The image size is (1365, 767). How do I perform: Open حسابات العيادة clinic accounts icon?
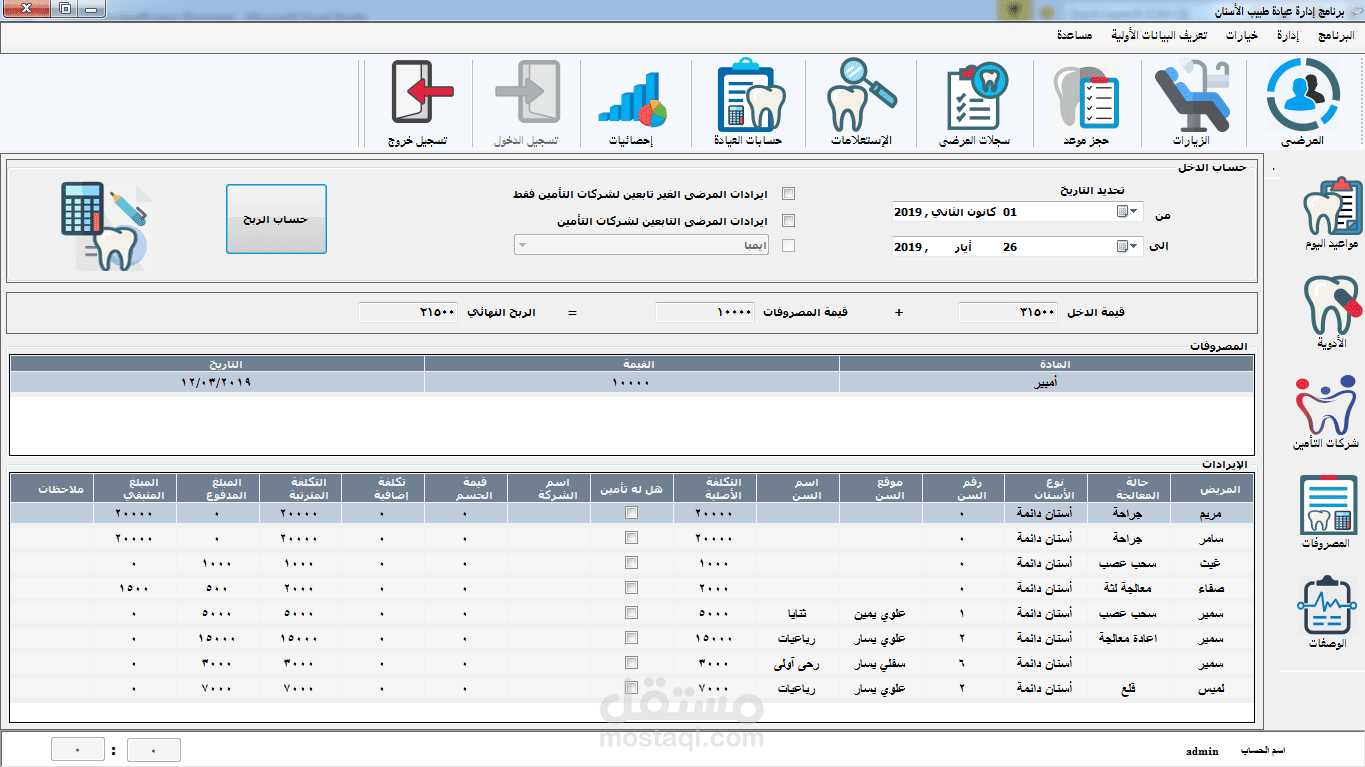(x=751, y=100)
